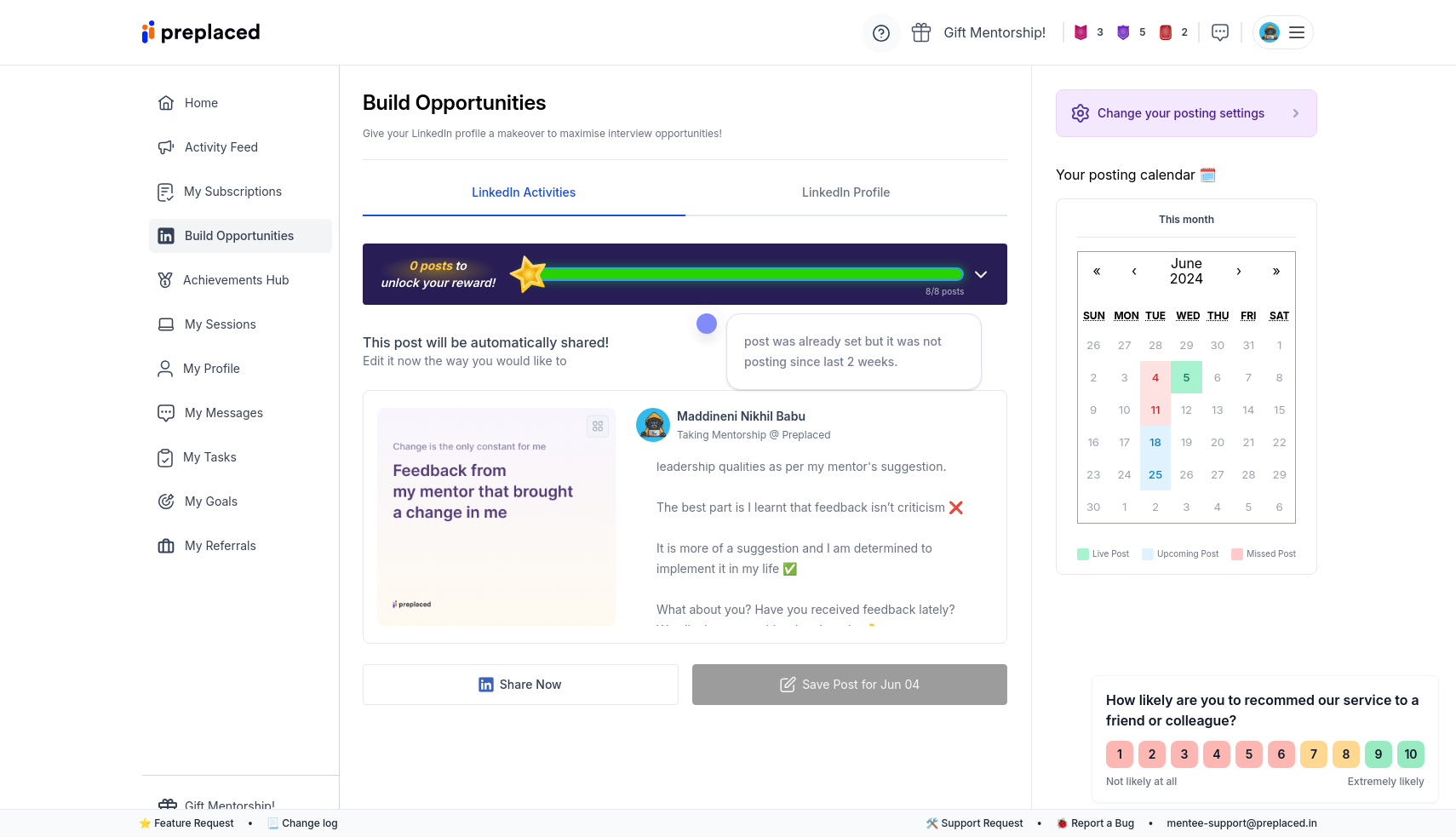The image size is (1456, 837).
Task: Click the profile avatar in header
Action: (1270, 32)
